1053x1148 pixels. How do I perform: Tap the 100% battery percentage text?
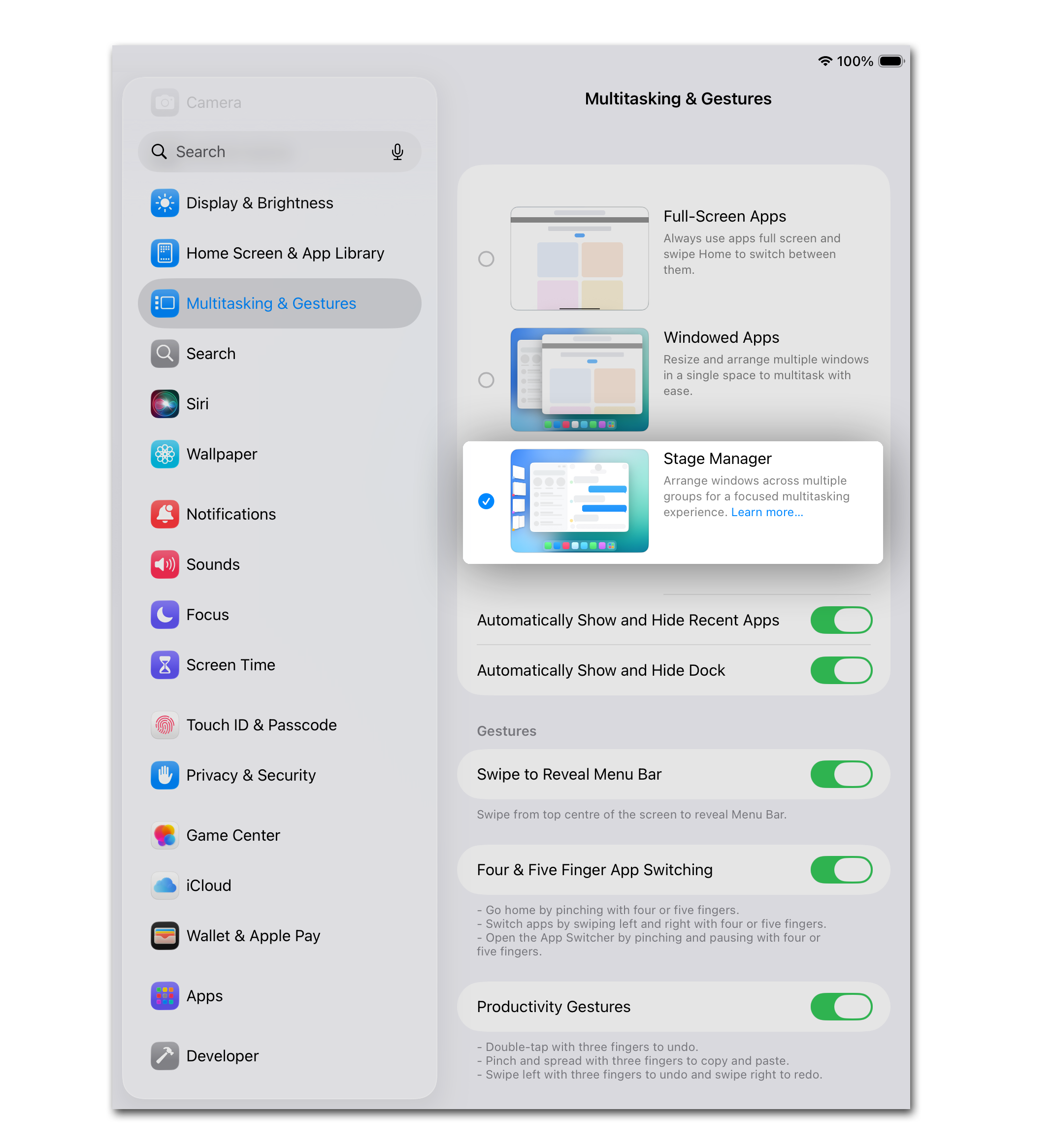855,61
